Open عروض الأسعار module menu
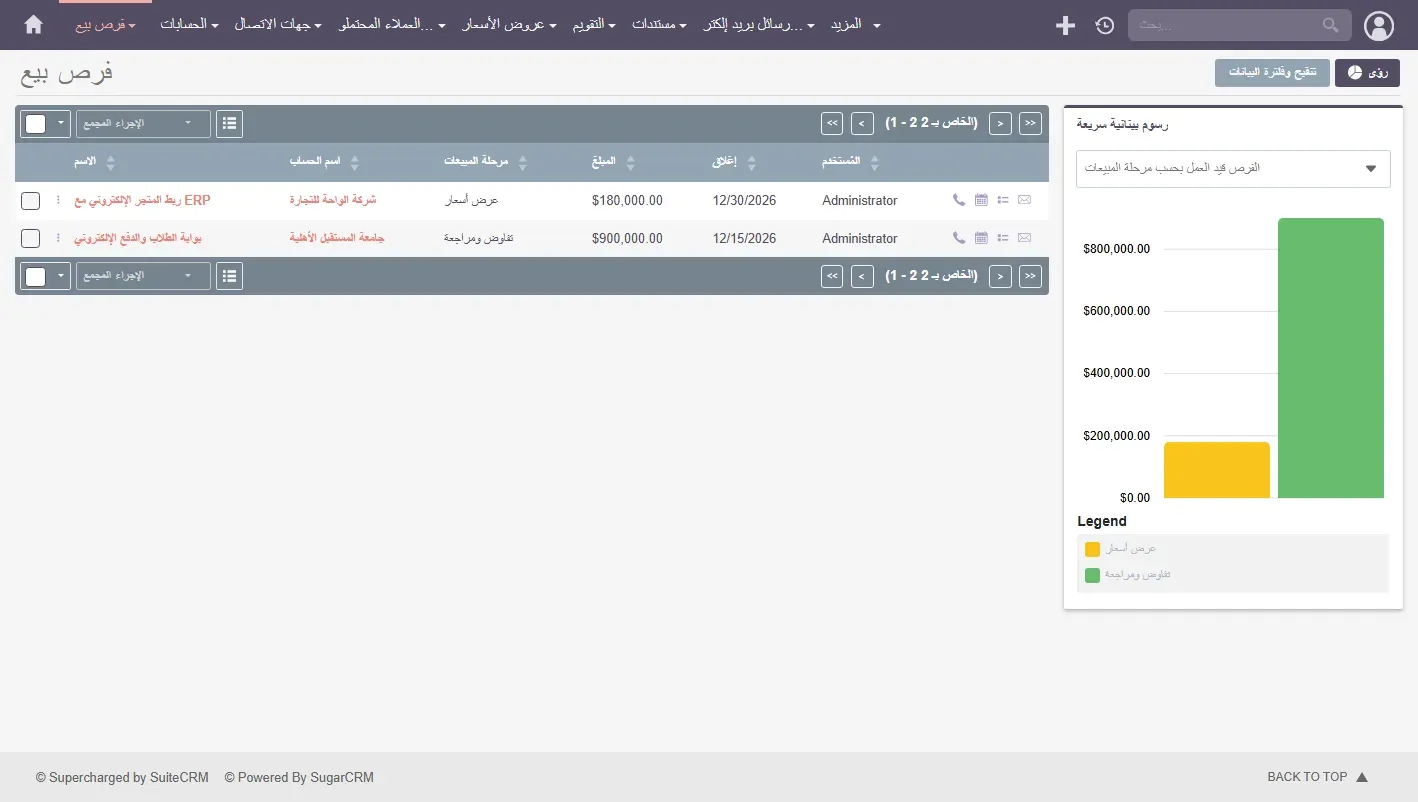 (509, 24)
